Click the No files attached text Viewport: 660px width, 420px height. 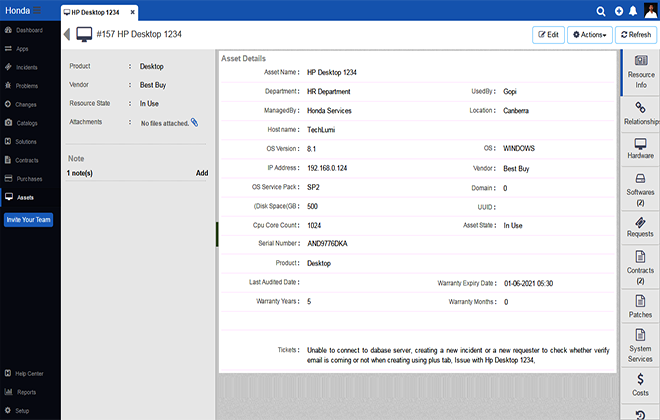tap(165, 123)
